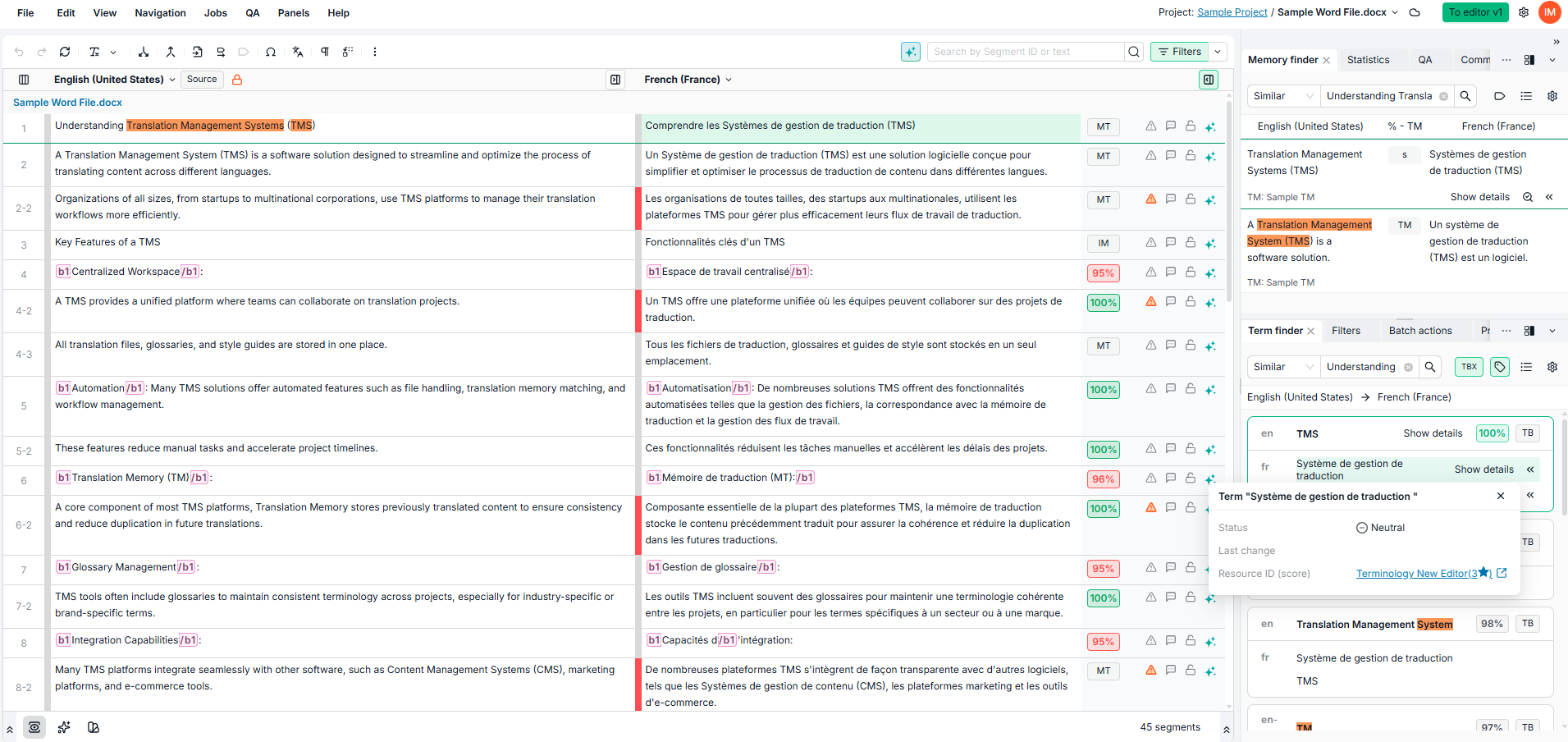Click the green Filters button
This screenshot has width=1568, height=742.
pyautogui.click(x=1180, y=52)
